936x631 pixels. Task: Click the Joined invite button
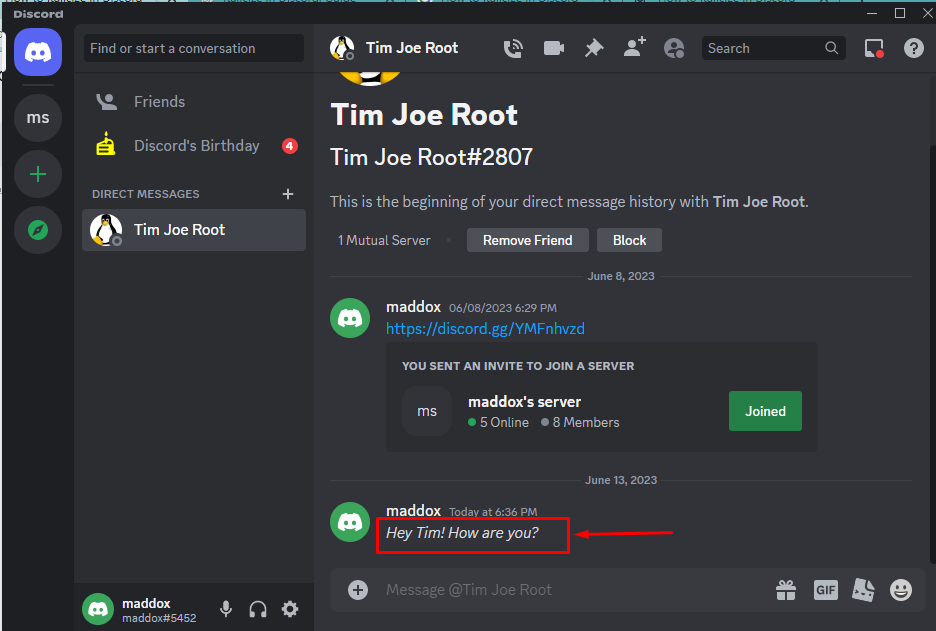pos(765,411)
